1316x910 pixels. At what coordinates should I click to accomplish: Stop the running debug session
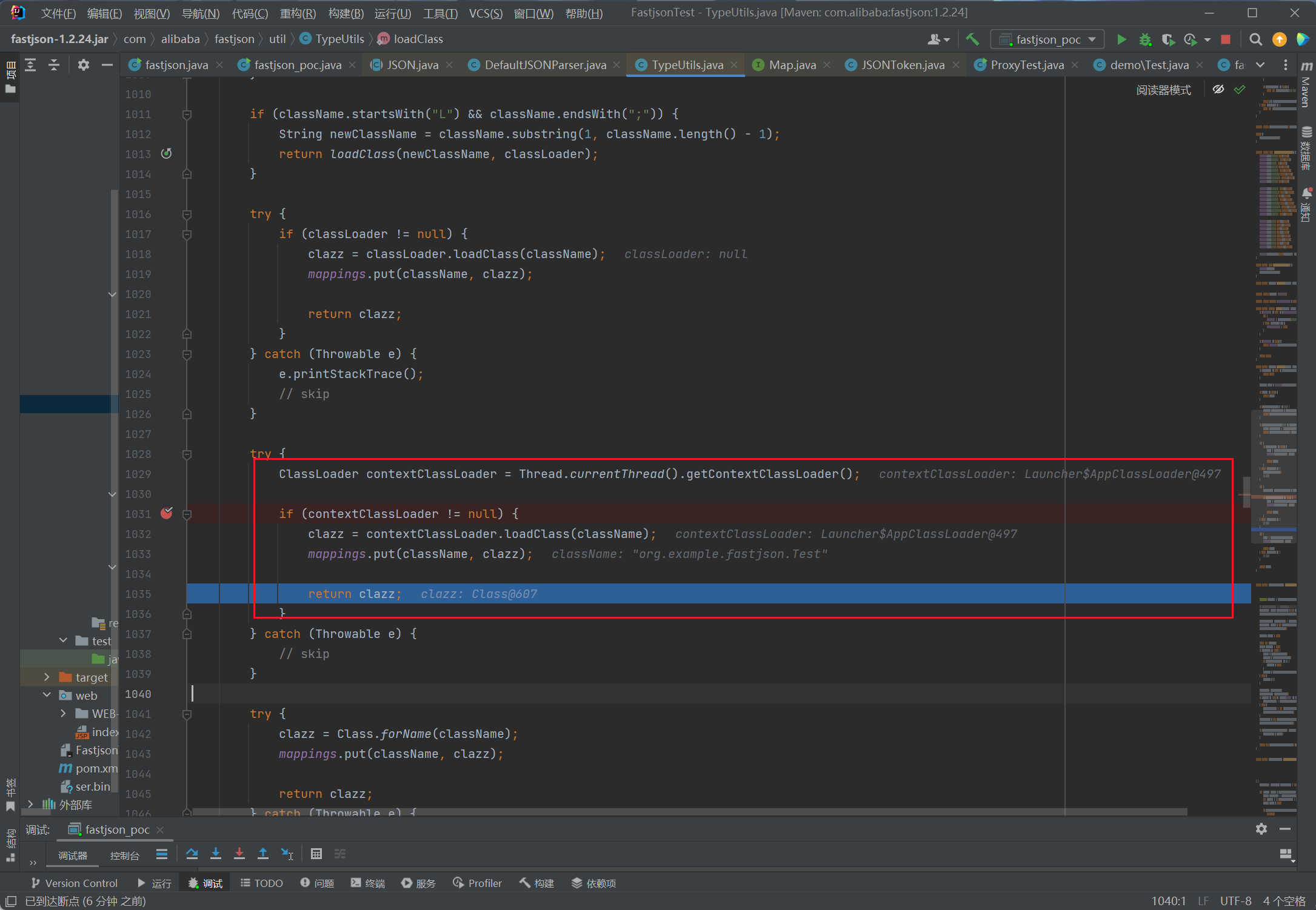pyautogui.click(x=1226, y=39)
